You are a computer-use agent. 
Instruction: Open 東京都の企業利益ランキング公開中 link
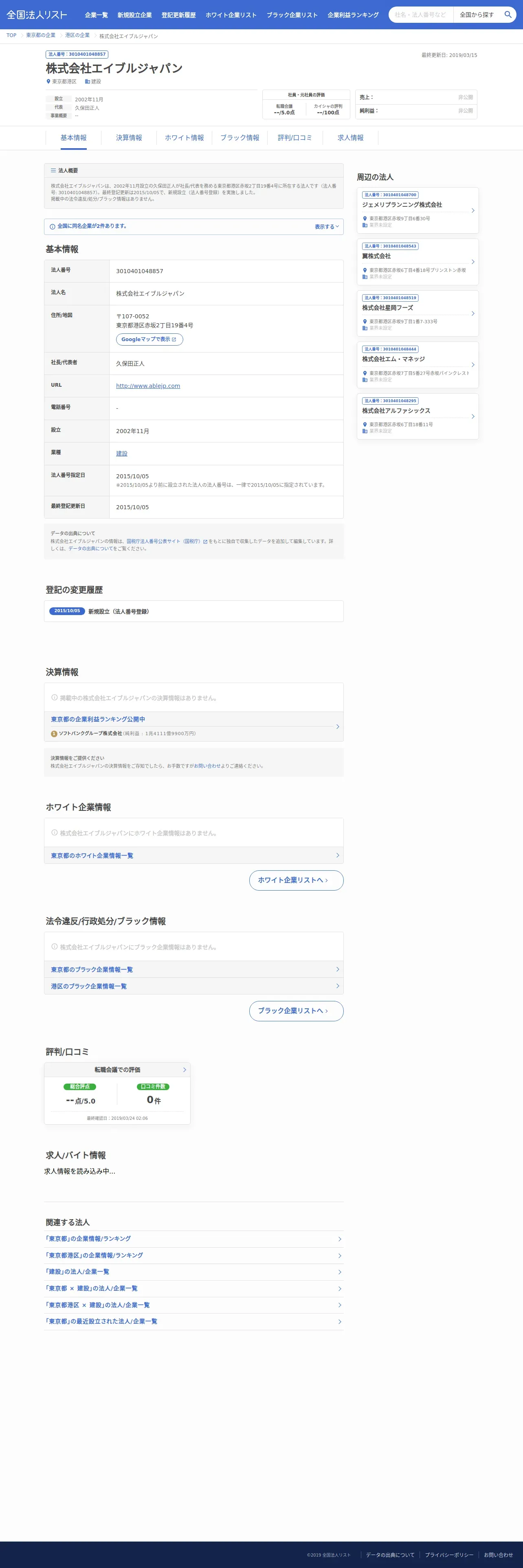(x=98, y=719)
